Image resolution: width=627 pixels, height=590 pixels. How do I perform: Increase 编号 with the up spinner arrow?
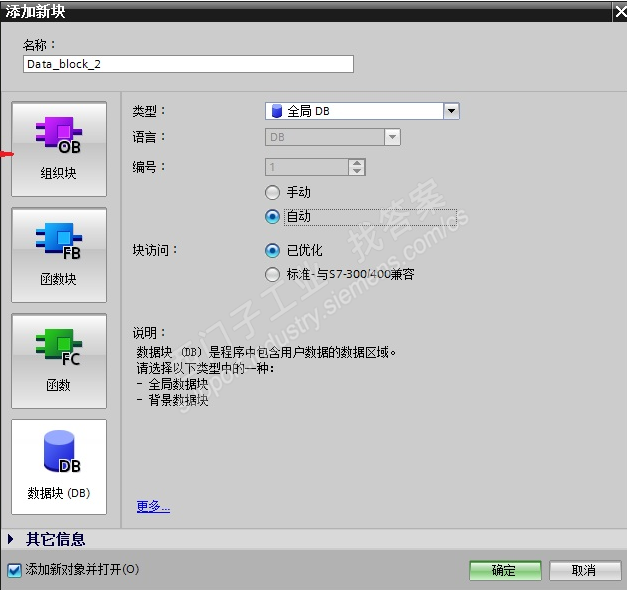click(357, 163)
